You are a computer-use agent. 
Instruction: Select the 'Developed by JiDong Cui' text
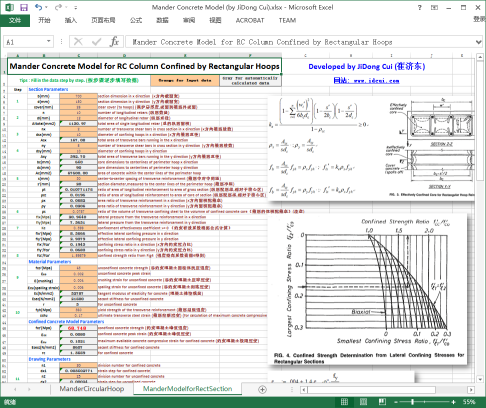coord(367,66)
